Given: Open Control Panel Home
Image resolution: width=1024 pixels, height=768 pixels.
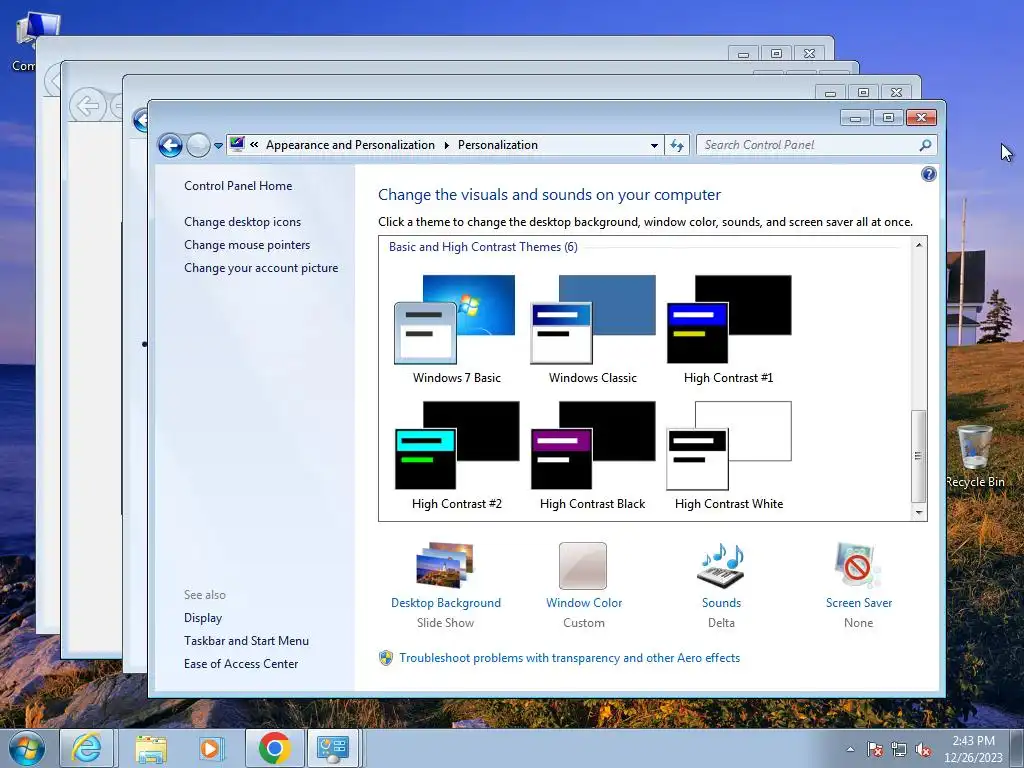Looking at the screenshot, I should pos(238,186).
